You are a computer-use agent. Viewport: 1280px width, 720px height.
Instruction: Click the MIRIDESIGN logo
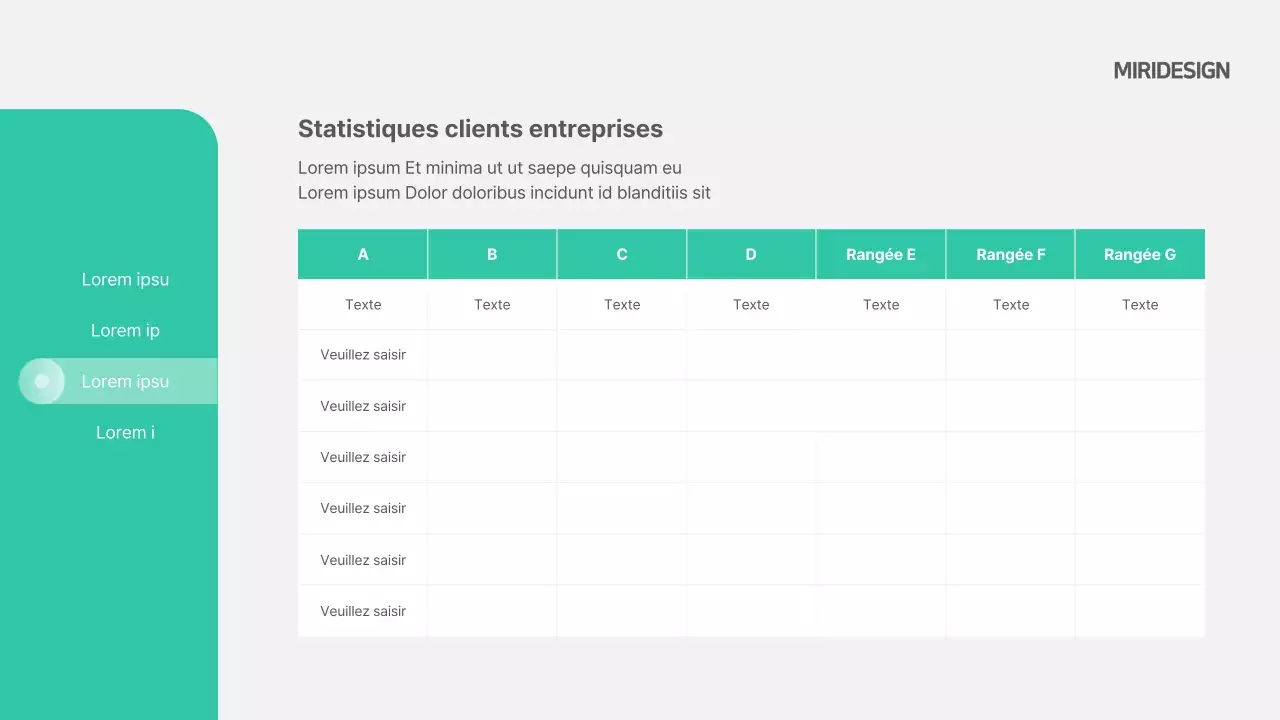(x=1171, y=70)
